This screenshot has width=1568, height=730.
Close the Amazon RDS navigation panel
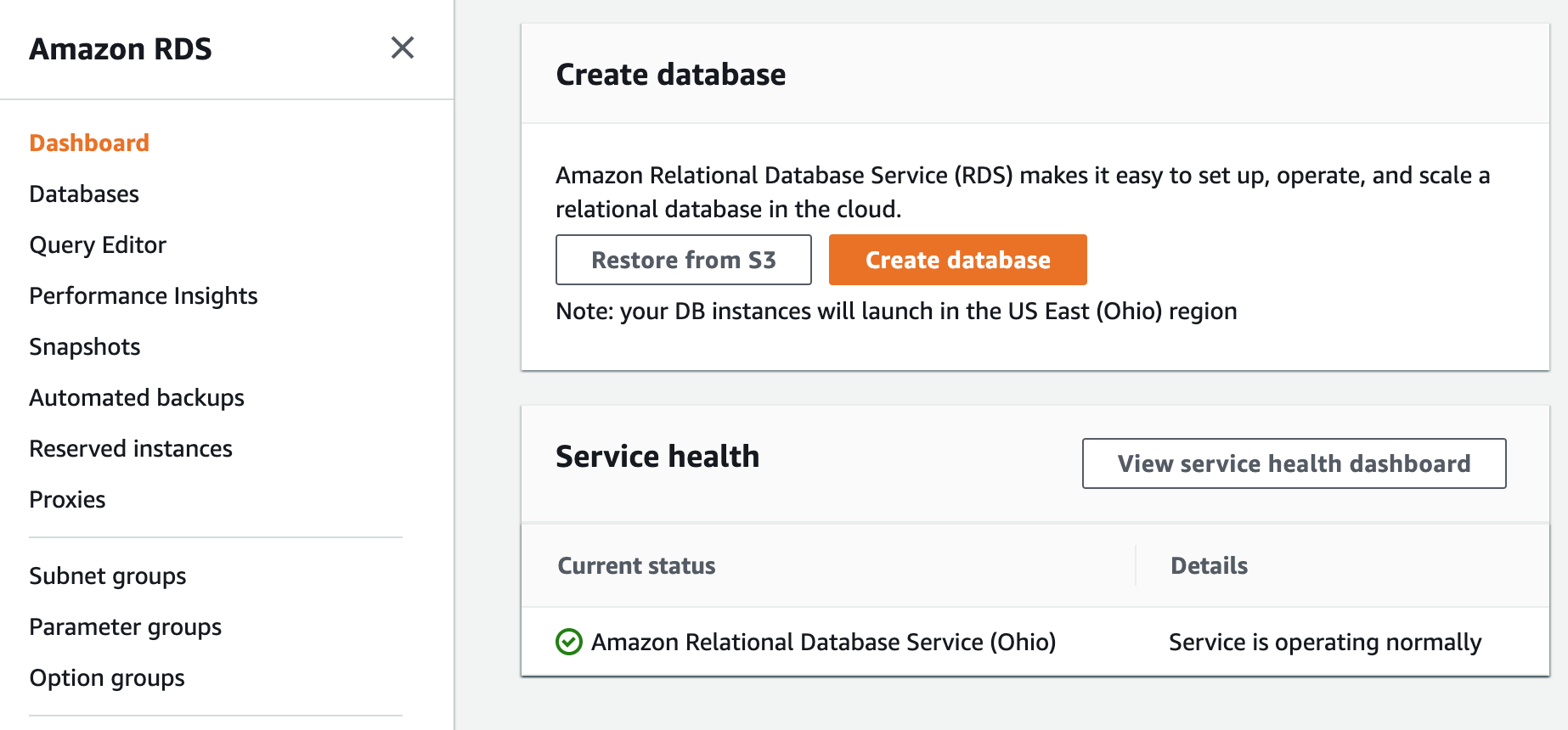(403, 48)
